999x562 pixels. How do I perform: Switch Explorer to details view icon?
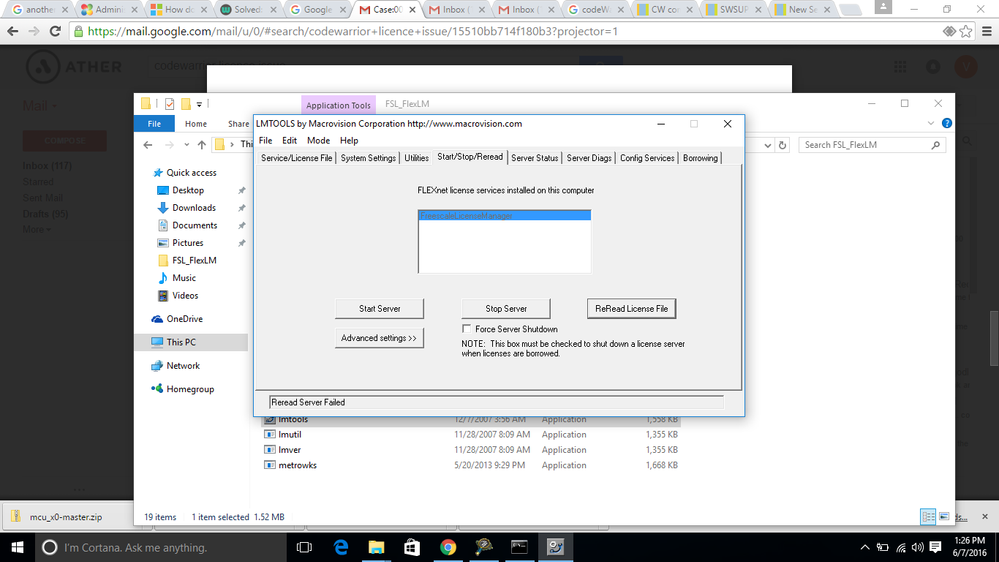tap(928, 517)
